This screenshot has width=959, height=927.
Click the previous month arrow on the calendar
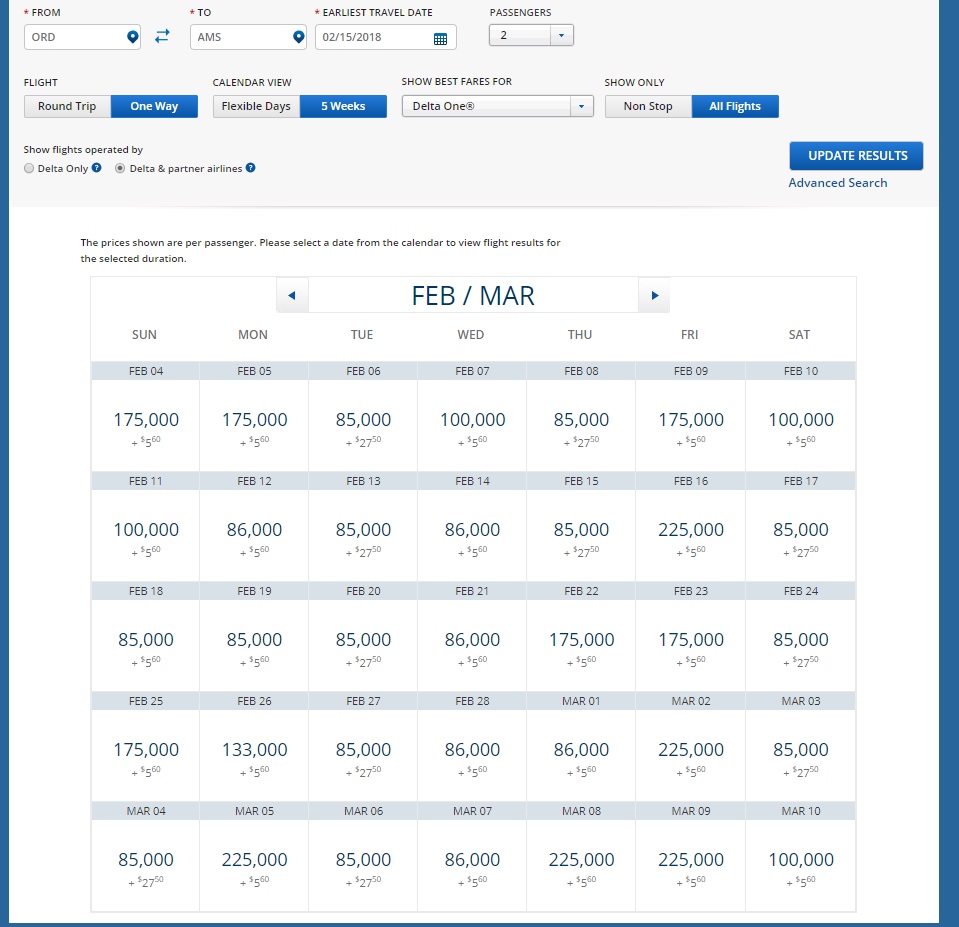tap(291, 293)
